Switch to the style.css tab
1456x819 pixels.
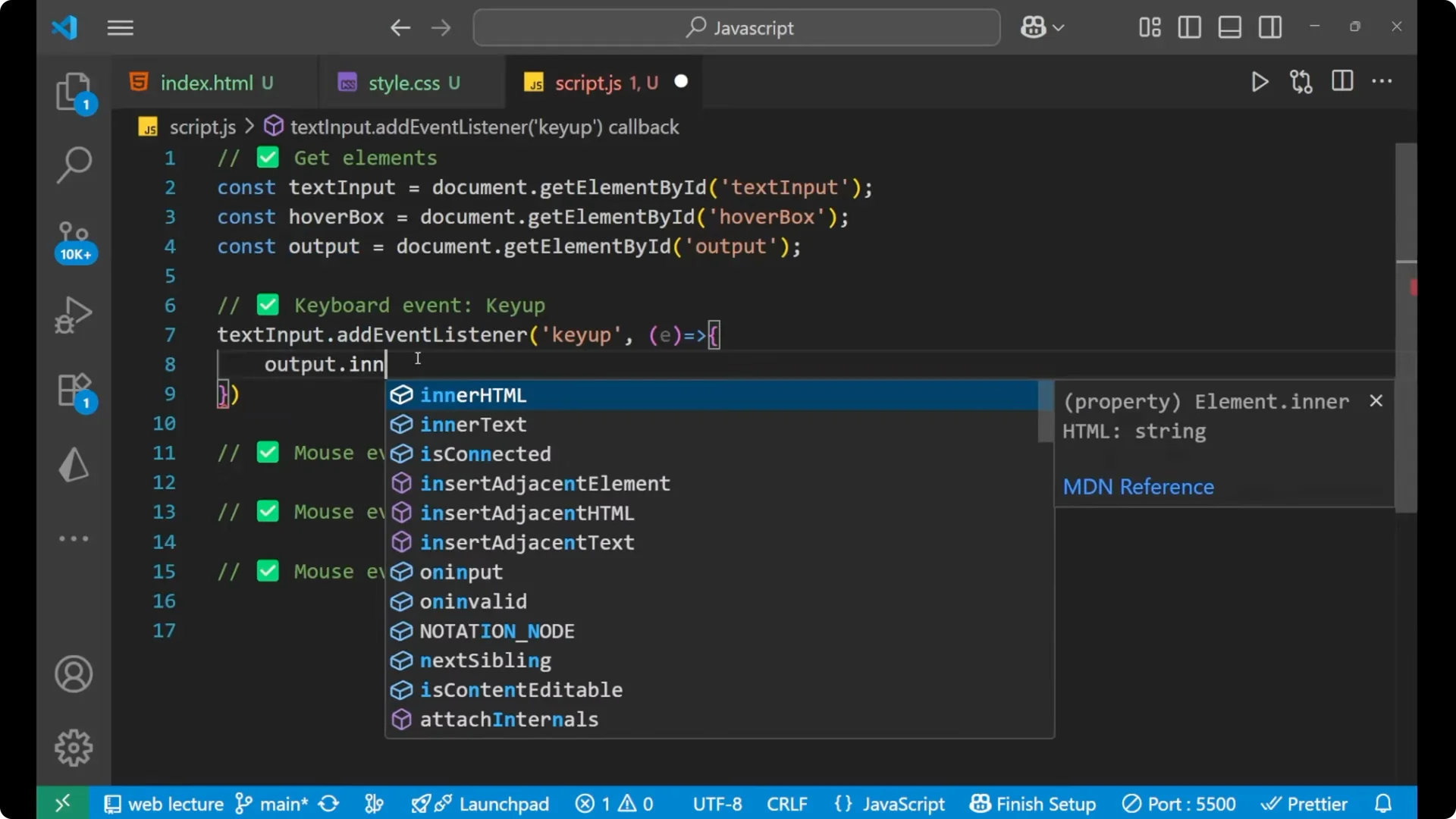pyautogui.click(x=413, y=82)
